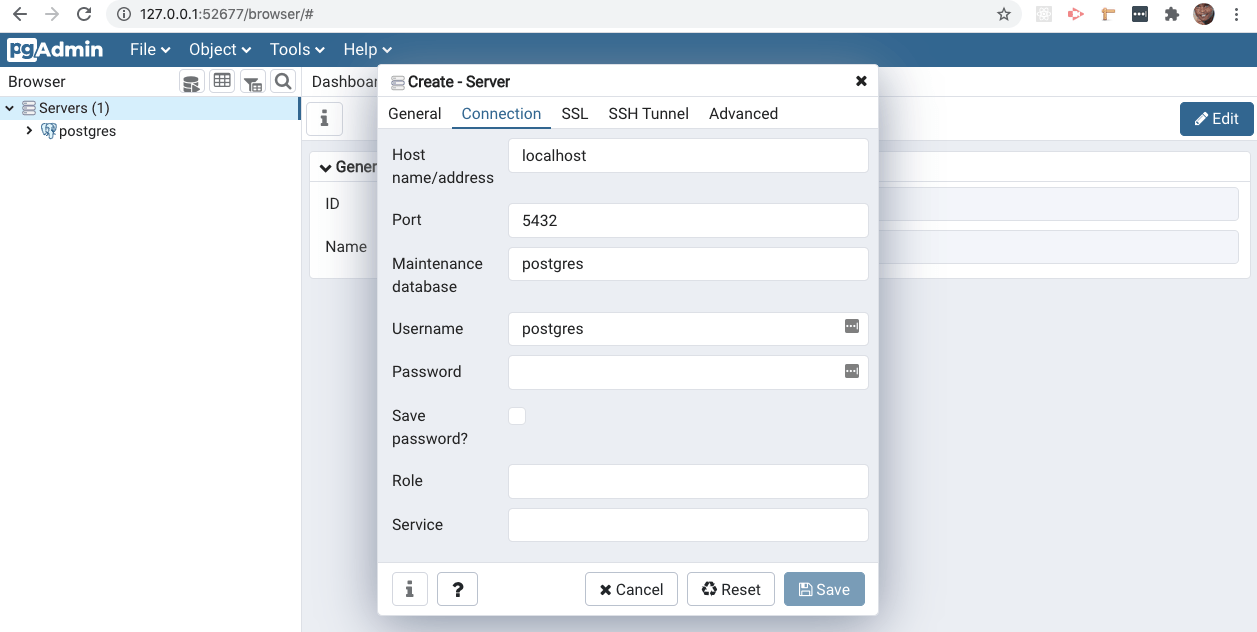Click the keyboard icon inside the Password field
The width and height of the screenshot is (1257, 632).
[852, 372]
